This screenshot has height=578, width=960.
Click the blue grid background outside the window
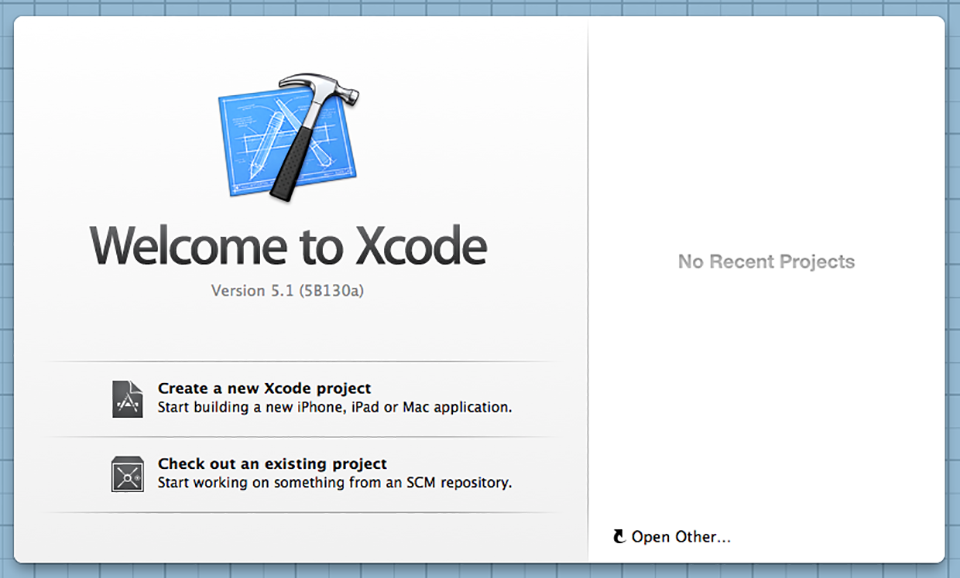pyautogui.click(x=952, y=300)
